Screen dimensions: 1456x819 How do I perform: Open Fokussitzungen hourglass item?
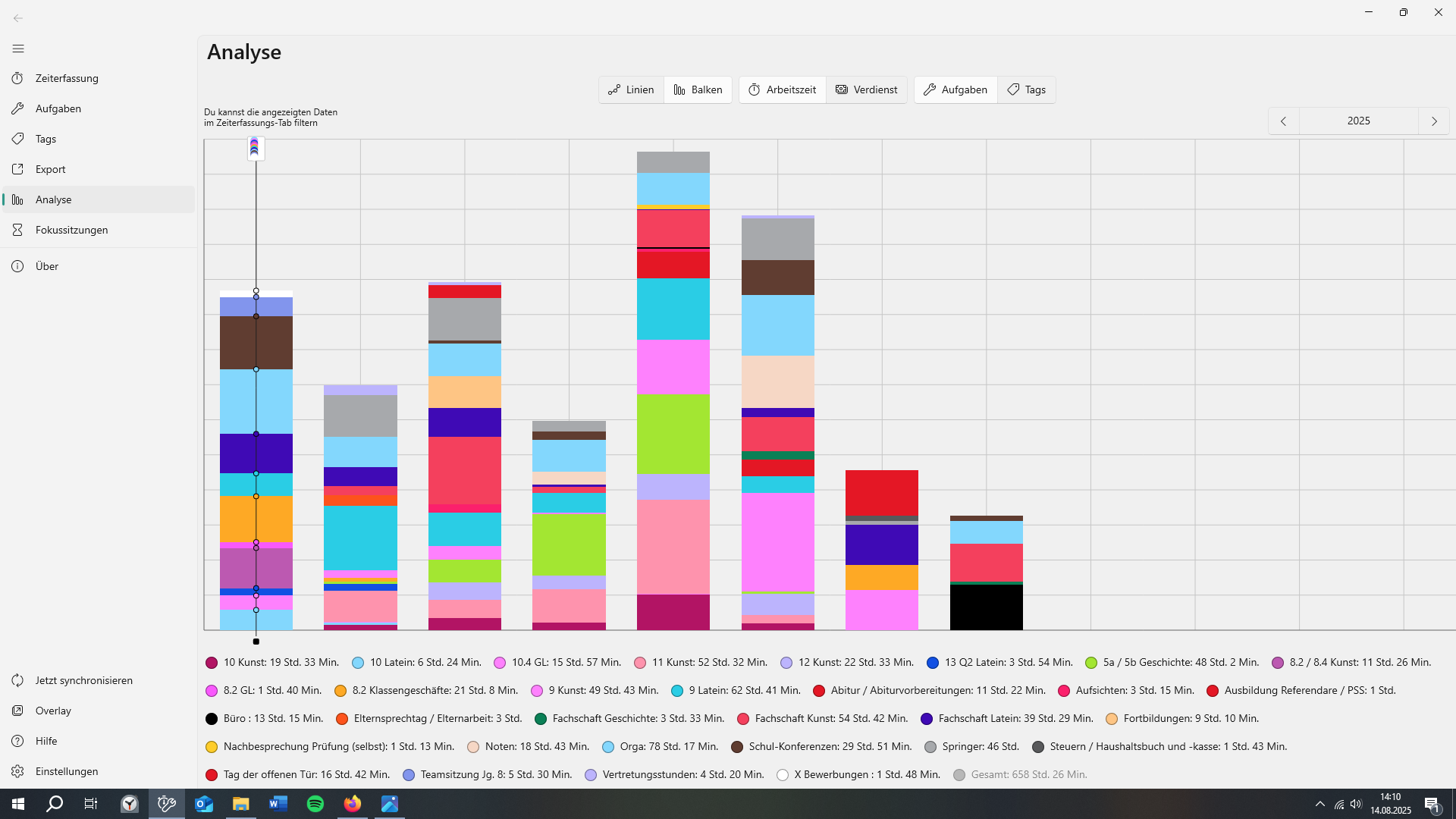(71, 230)
